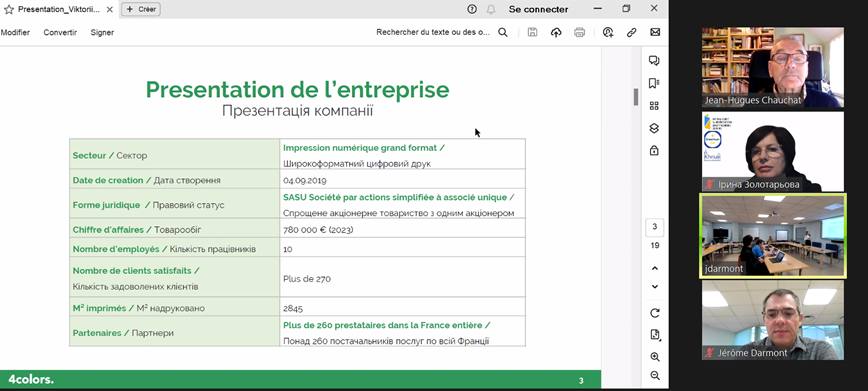Open the bookmarks panel icon

coord(654,83)
